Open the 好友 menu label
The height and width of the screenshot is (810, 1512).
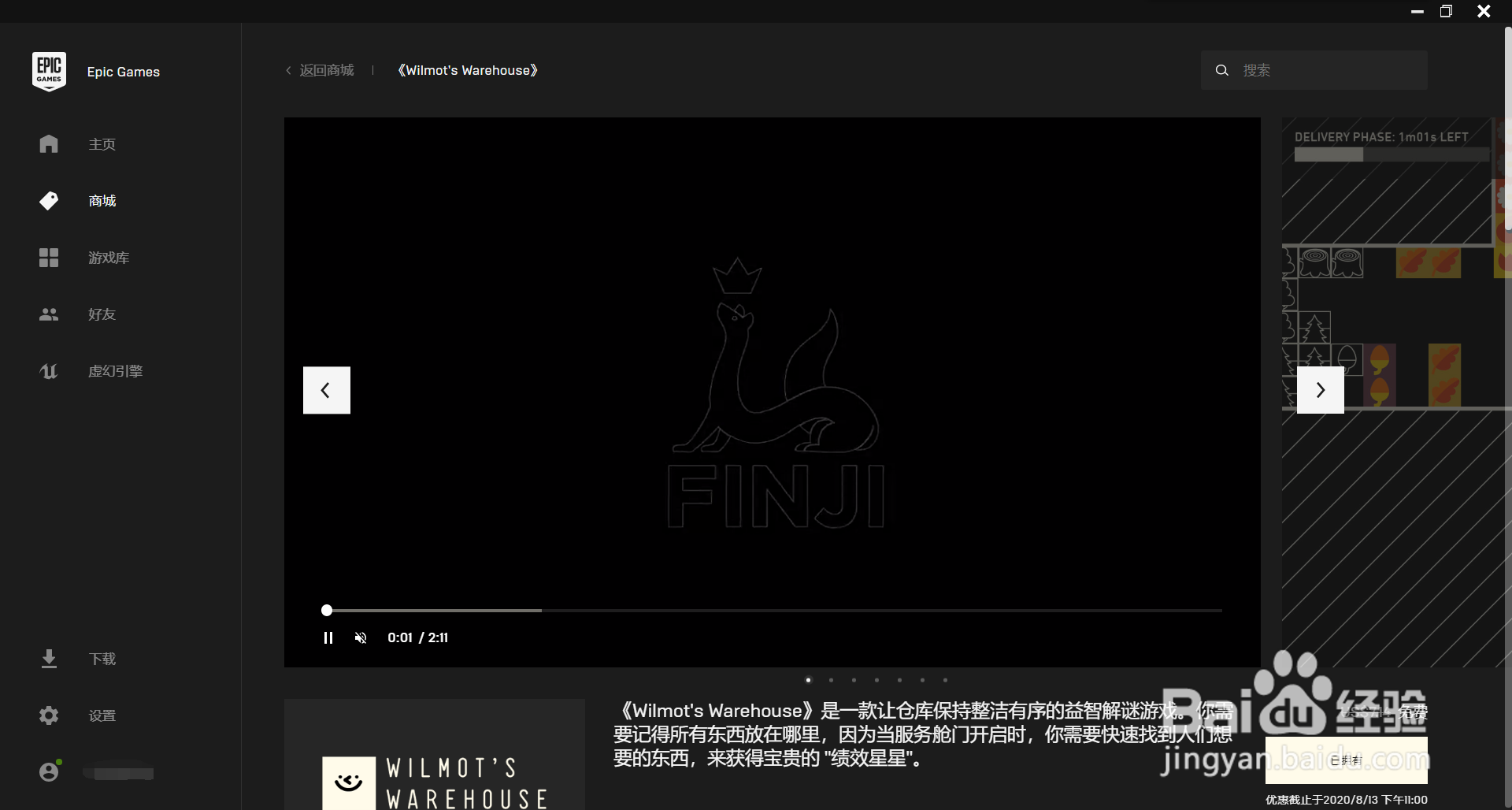pyautogui.click(x=102, y=314)
